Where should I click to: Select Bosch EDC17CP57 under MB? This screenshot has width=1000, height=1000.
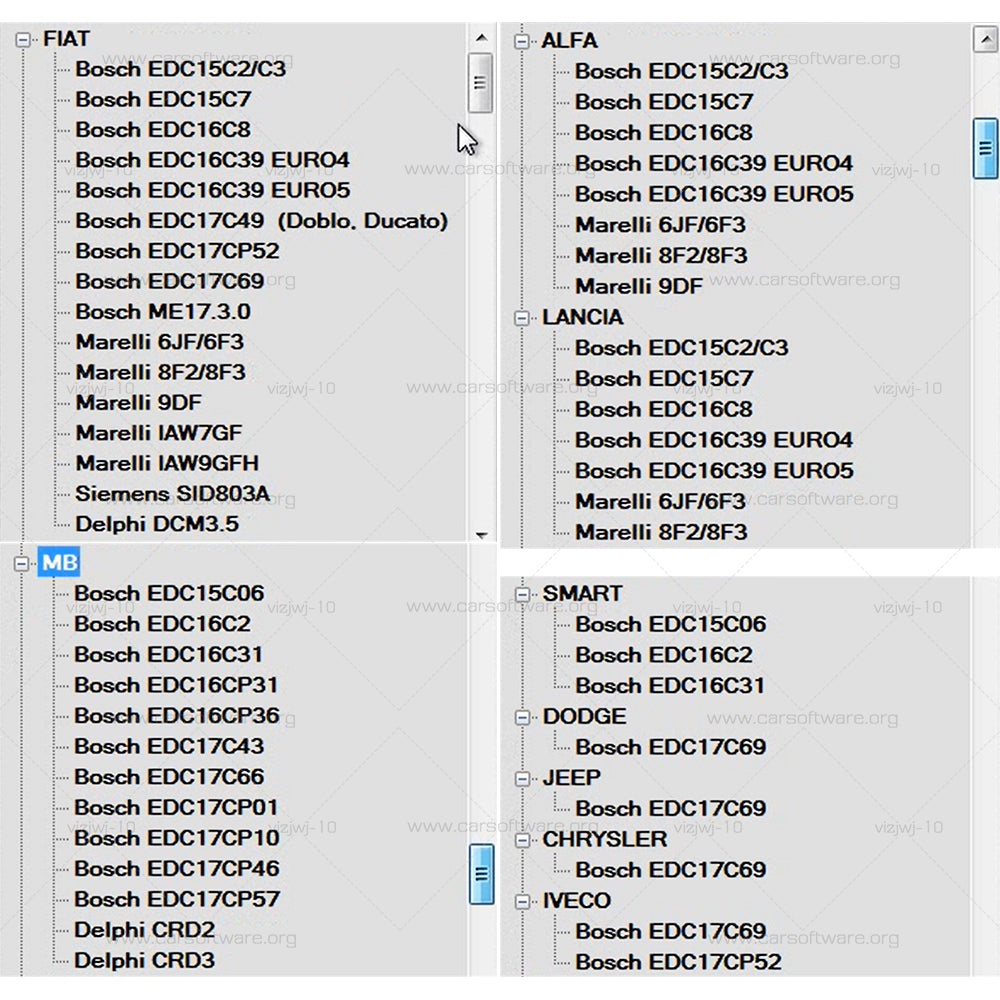tap(177, 899)
